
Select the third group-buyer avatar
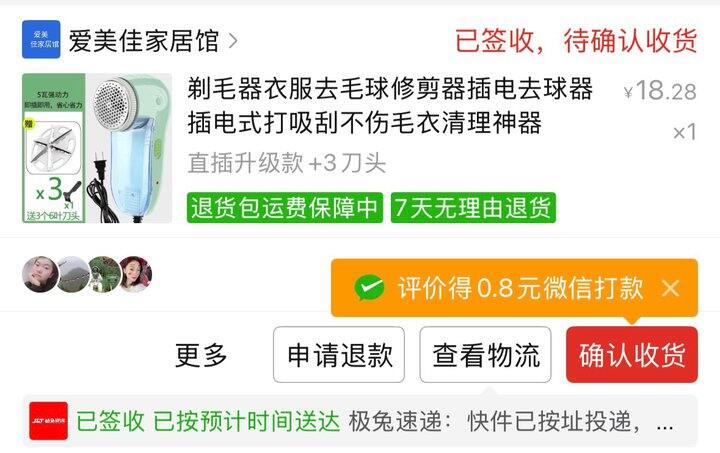[x=104, y=274]
